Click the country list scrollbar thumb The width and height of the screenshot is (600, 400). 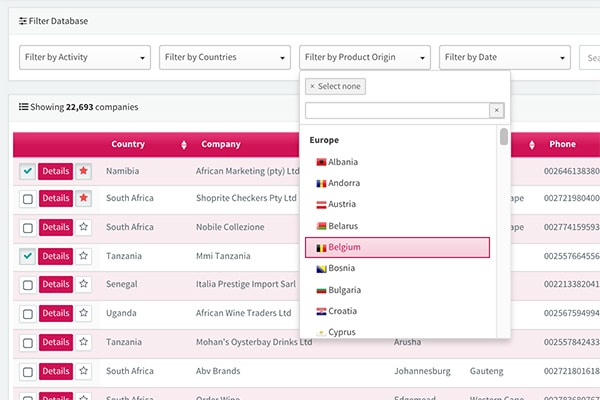(x=504, y=136)
